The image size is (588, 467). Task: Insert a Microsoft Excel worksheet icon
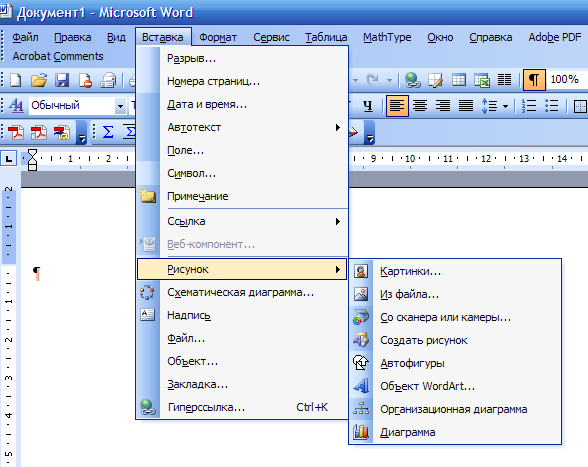pos(482,80)
